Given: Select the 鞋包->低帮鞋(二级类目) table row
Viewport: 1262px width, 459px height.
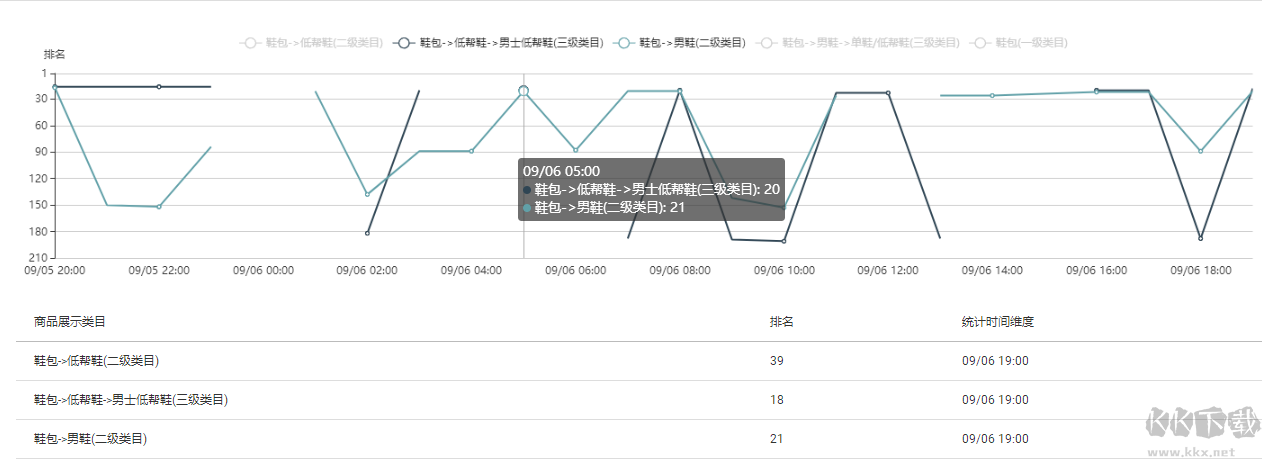Looking at the screenshot, I should 639,361.
